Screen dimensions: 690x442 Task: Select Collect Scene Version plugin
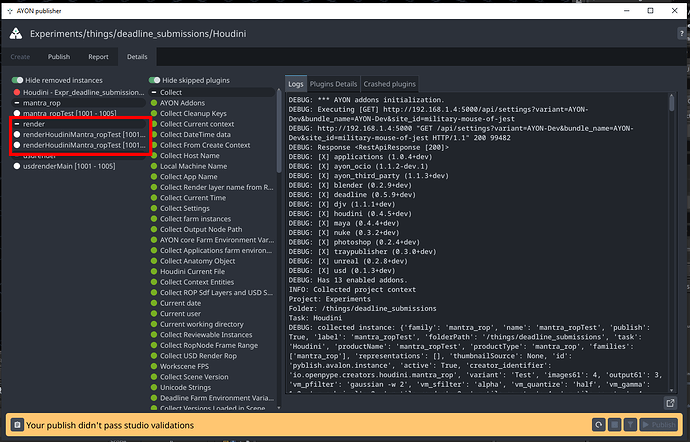coord(212,377)
